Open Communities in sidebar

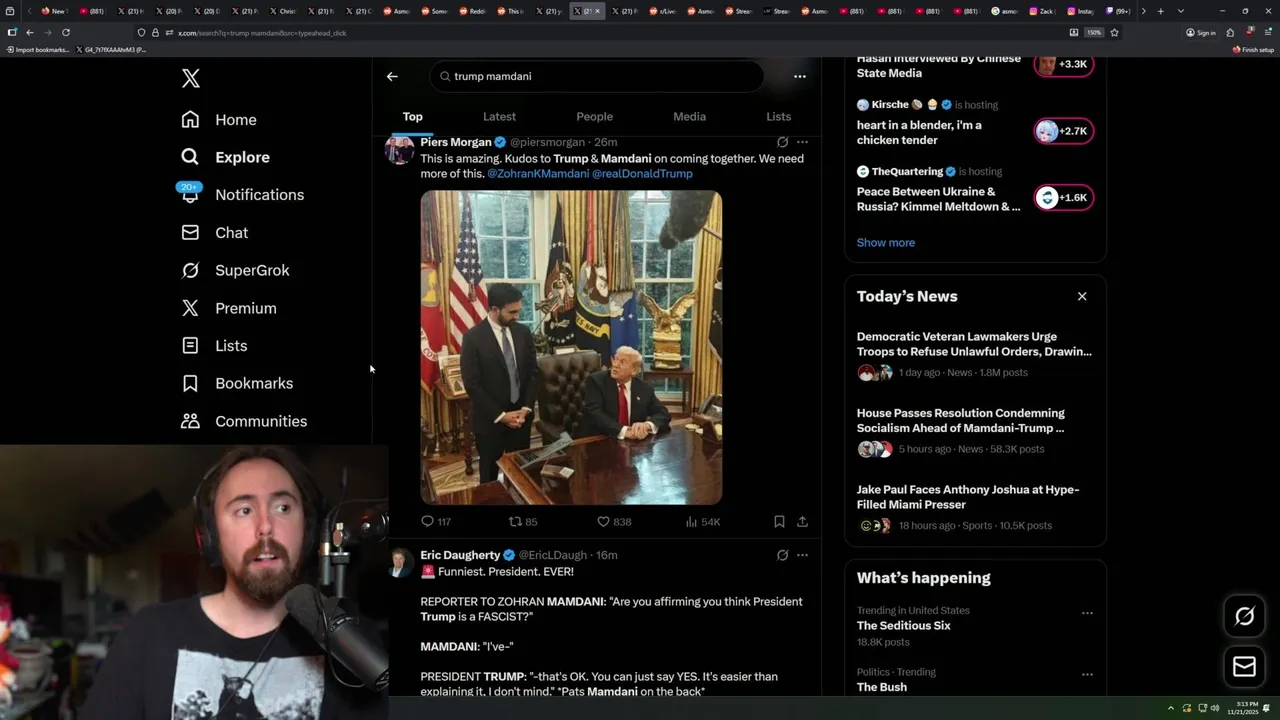(x=244, y=421)
